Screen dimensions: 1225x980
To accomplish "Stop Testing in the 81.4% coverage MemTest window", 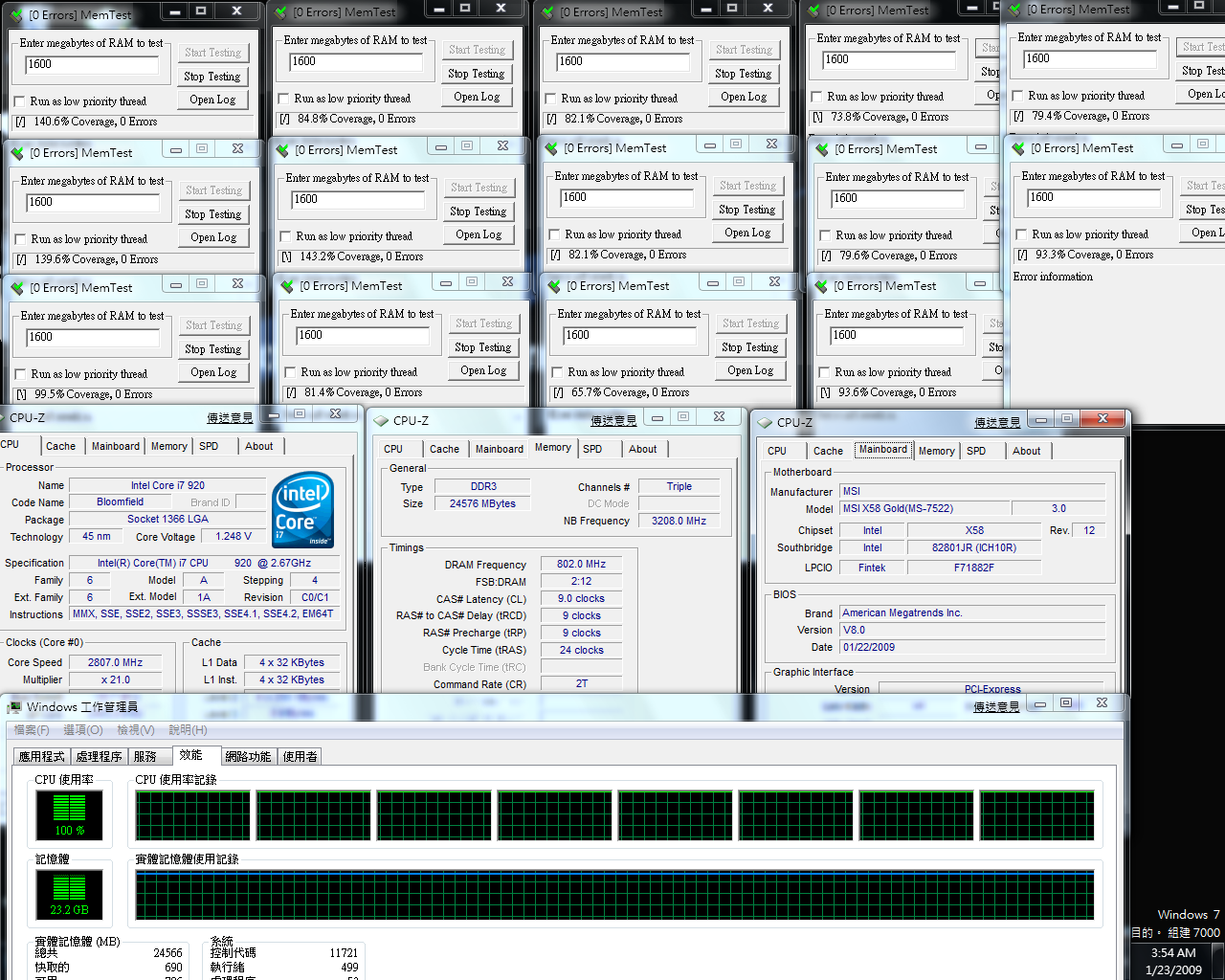I will pyautogui.click(x=483, y=347).
